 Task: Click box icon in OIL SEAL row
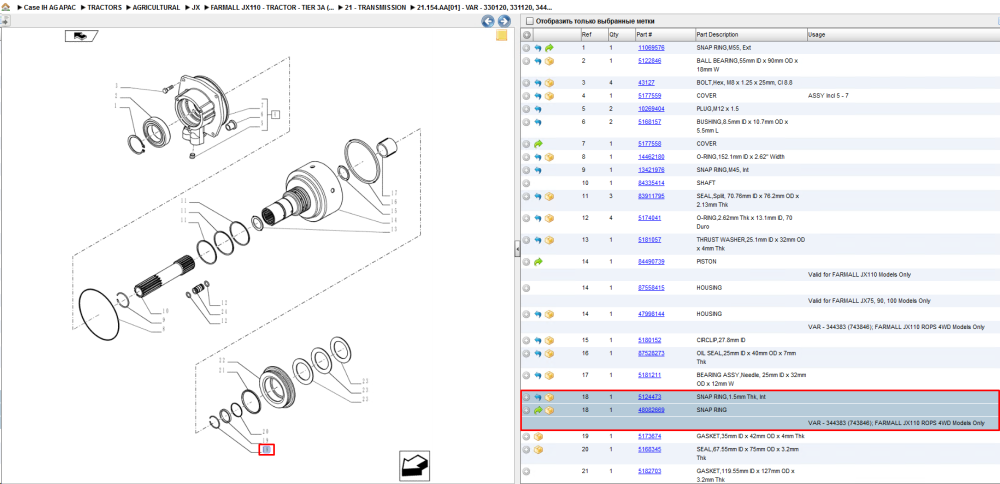549,353
